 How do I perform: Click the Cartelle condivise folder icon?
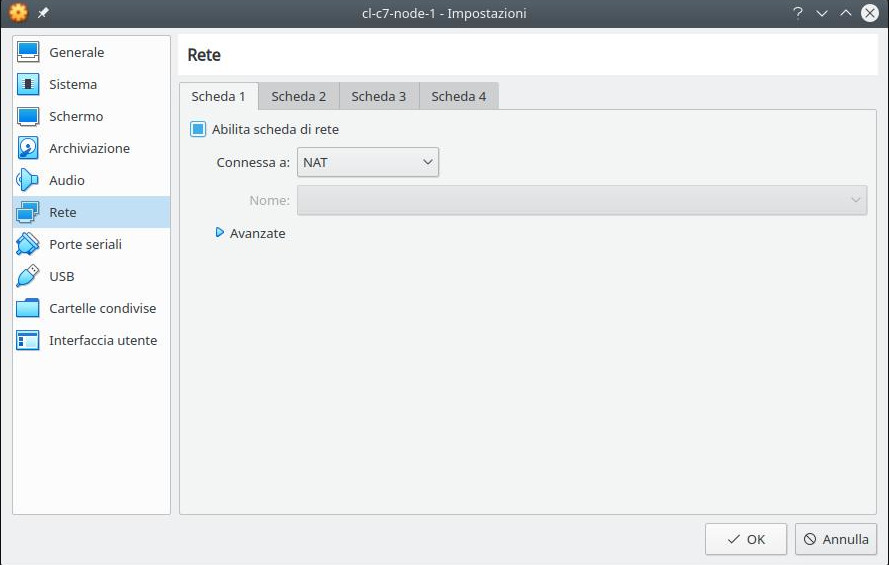pyautogui.click(x=28, y=308)
